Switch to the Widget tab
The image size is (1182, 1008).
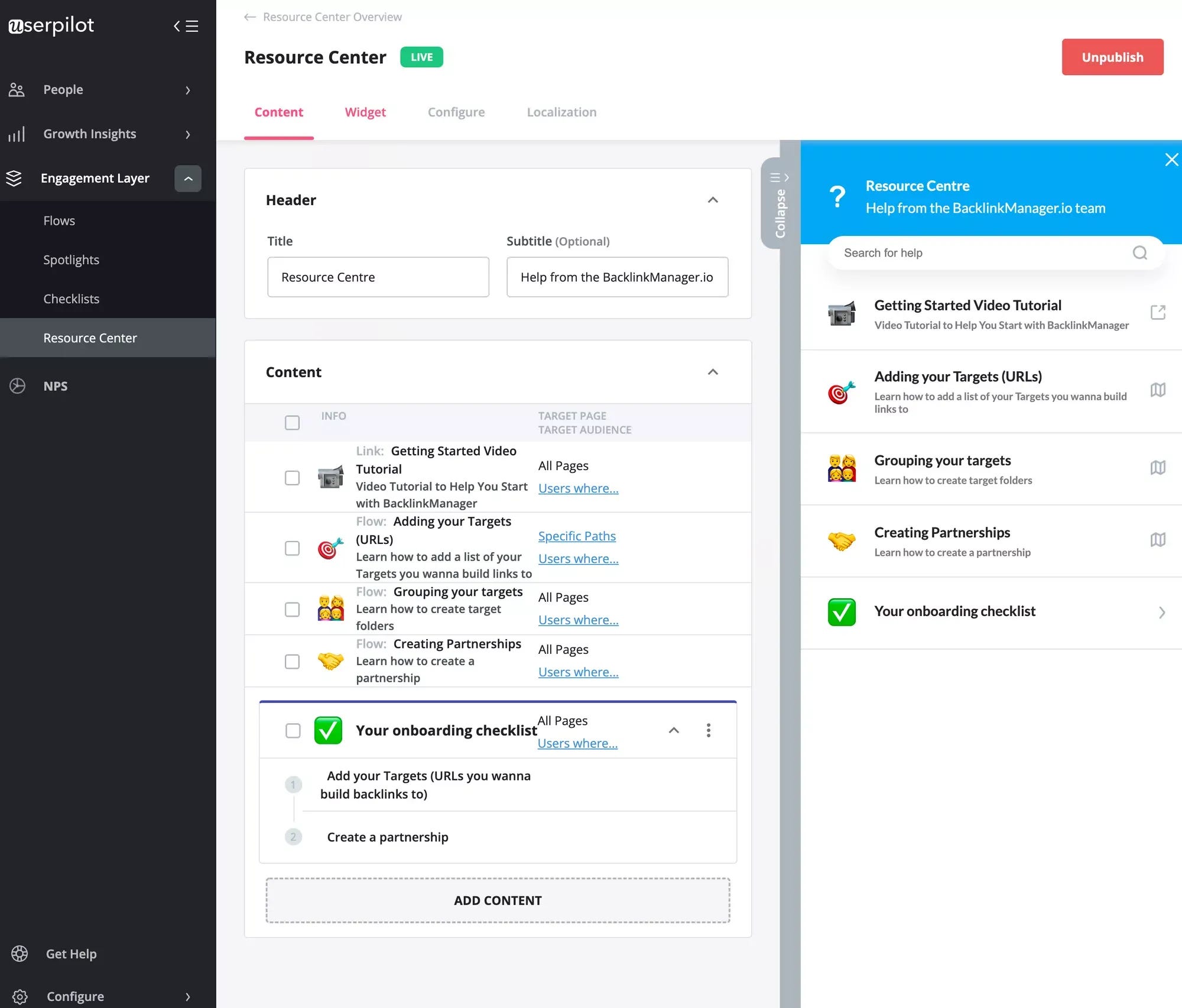365,112
